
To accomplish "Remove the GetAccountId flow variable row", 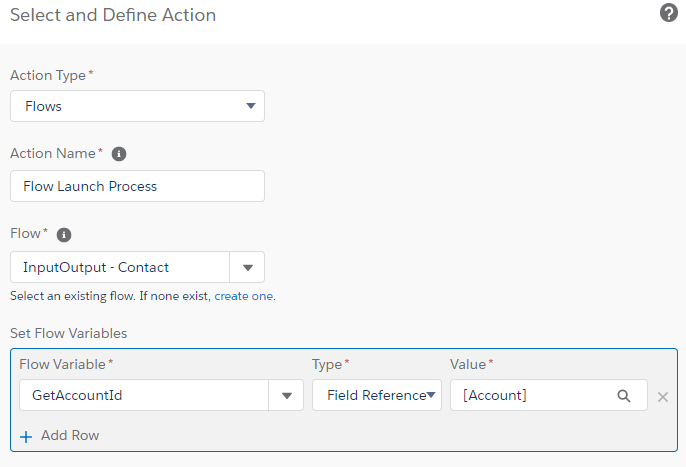I will point(662,397).
